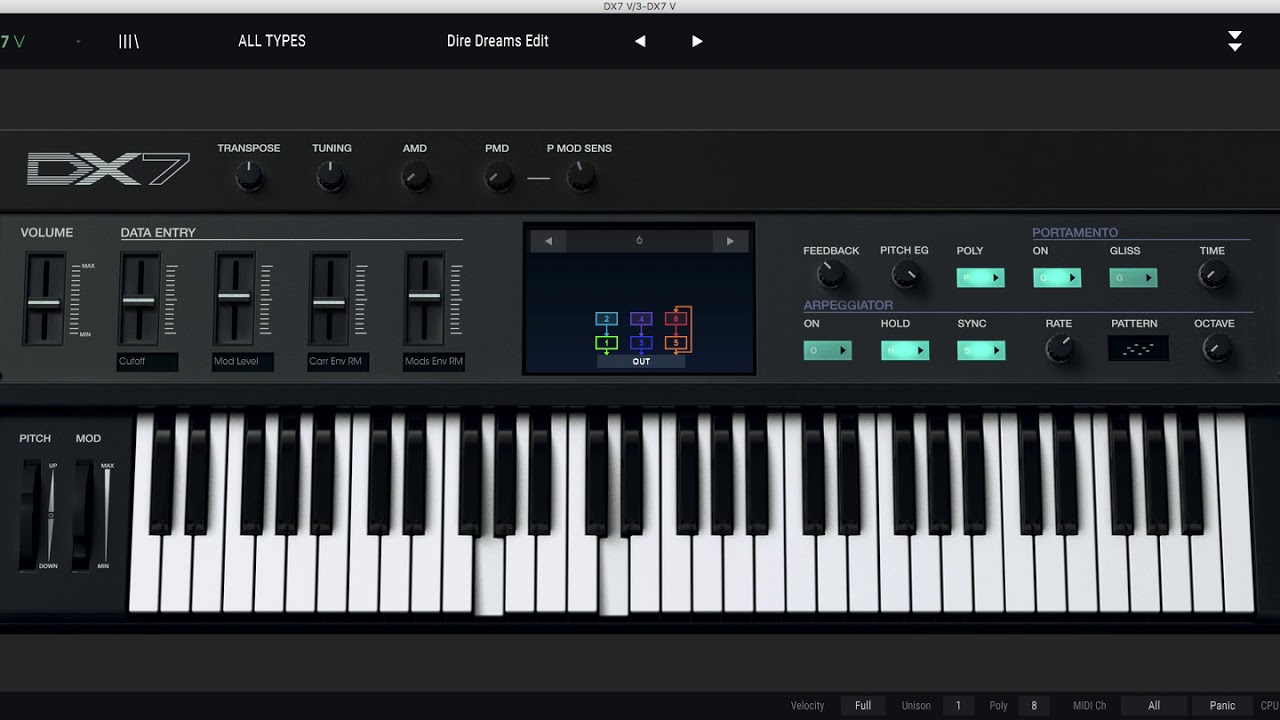Click operator 1 box in algorithm diagram
The height and width of the screenshot is (720, 1280).
pos(606,342)
